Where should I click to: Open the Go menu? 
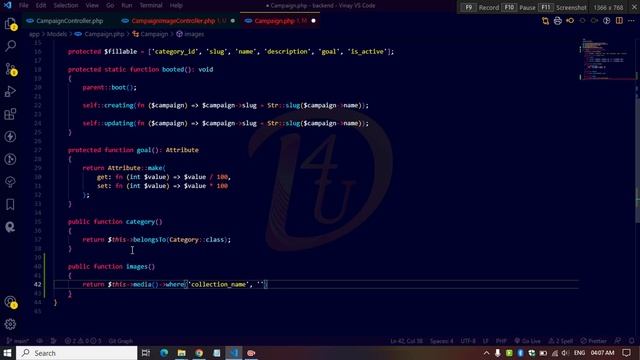[x=110, y=5]
